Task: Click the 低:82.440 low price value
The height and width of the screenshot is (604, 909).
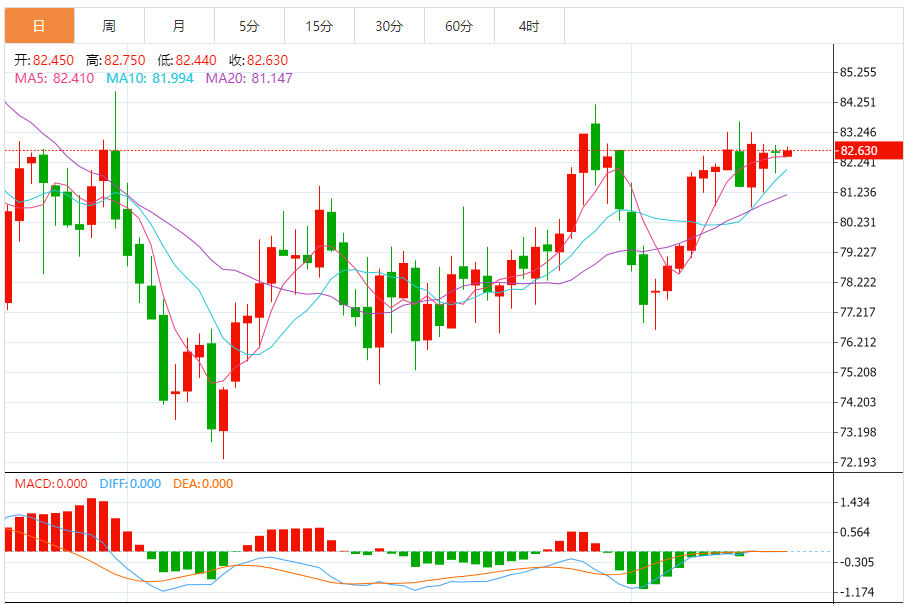Action: (x=187, y=60)
